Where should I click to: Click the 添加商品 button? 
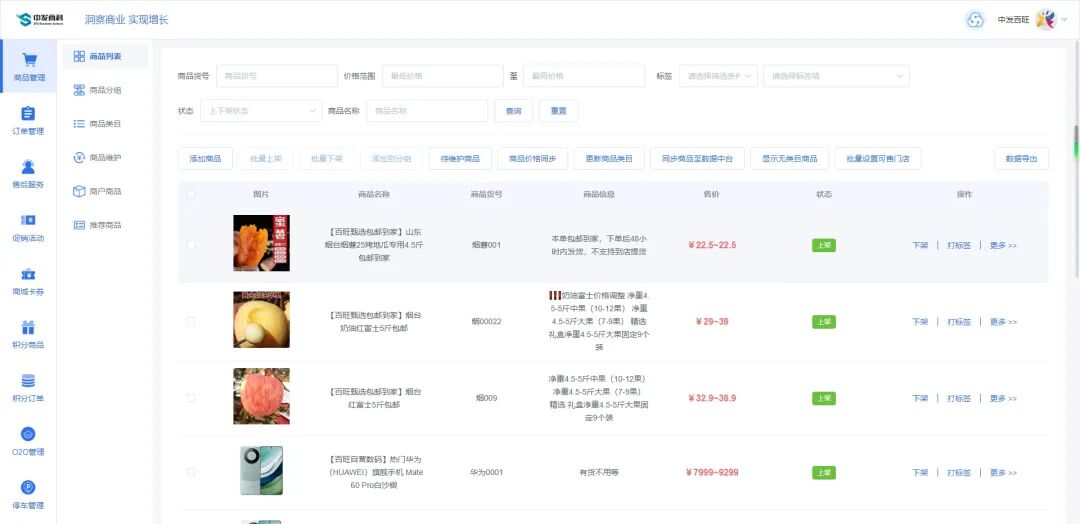205,158
